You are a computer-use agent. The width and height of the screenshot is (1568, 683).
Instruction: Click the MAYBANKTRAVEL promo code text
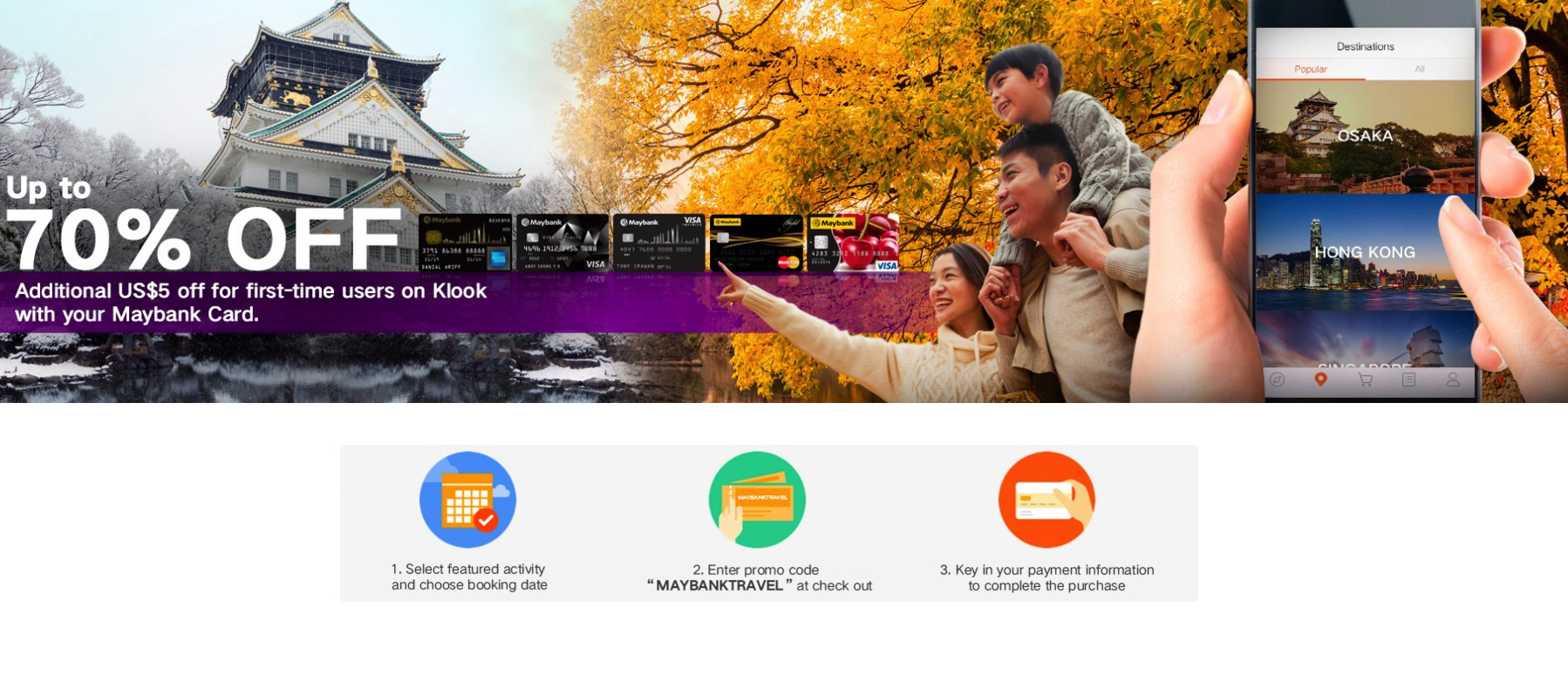(x=719, y=585)
